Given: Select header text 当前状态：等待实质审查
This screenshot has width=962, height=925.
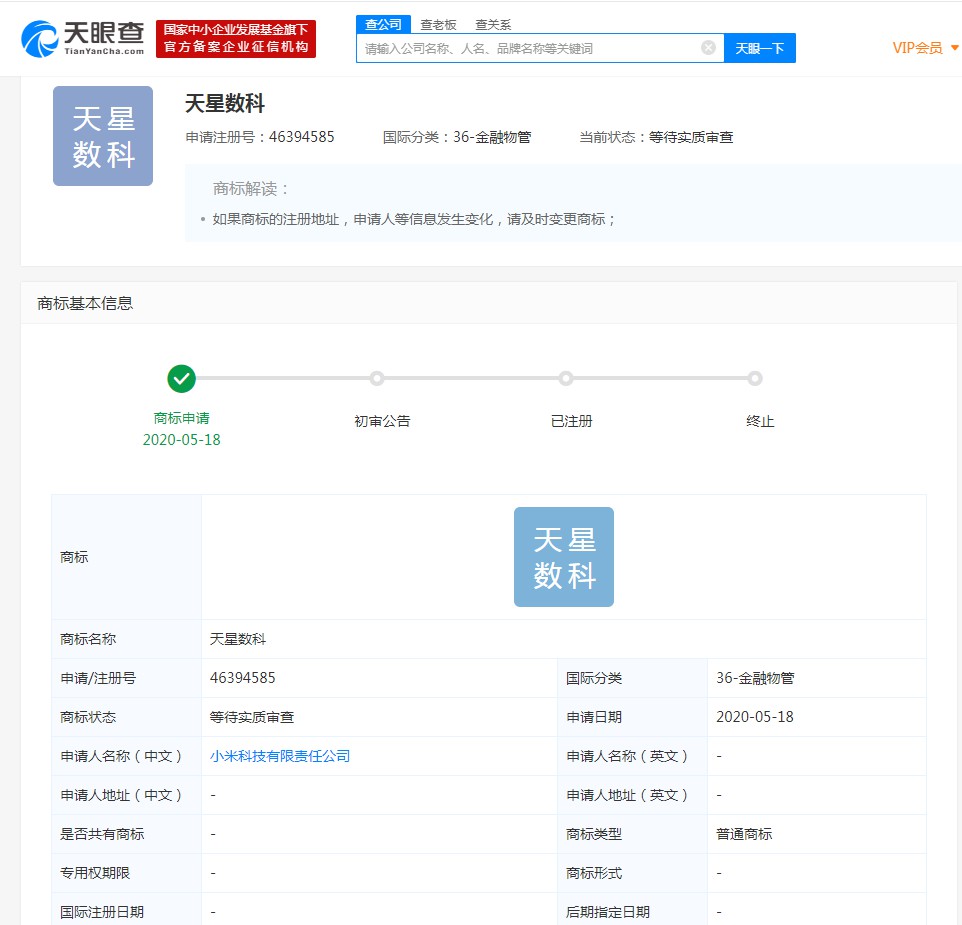Looking at the screenshot, I should tap(656, 137).
